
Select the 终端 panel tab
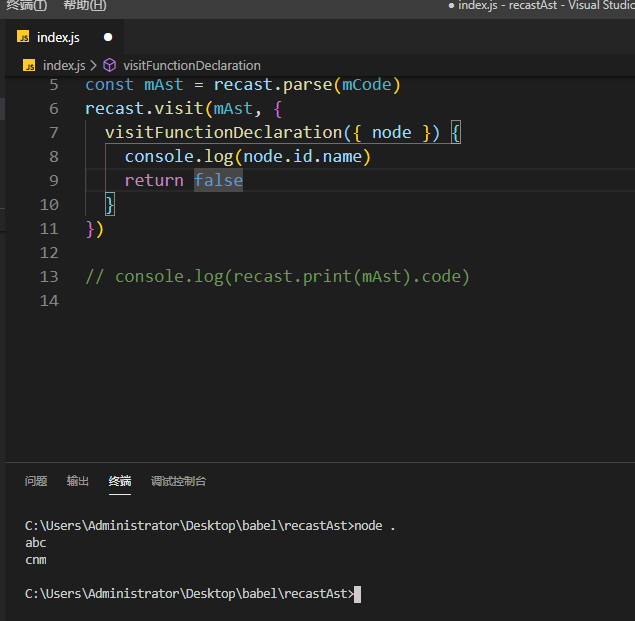coord(120,481)
